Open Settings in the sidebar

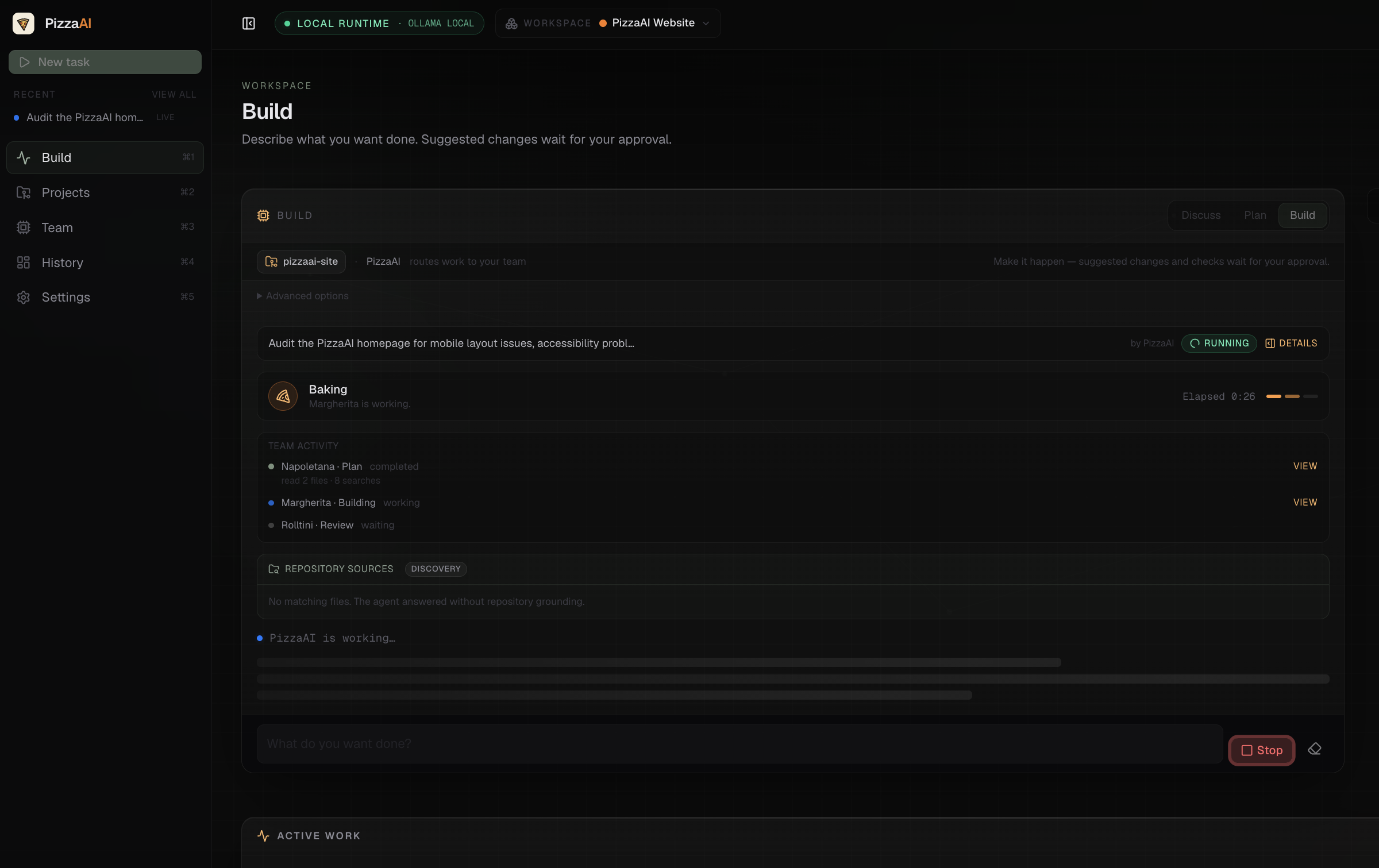pos(105,298)
